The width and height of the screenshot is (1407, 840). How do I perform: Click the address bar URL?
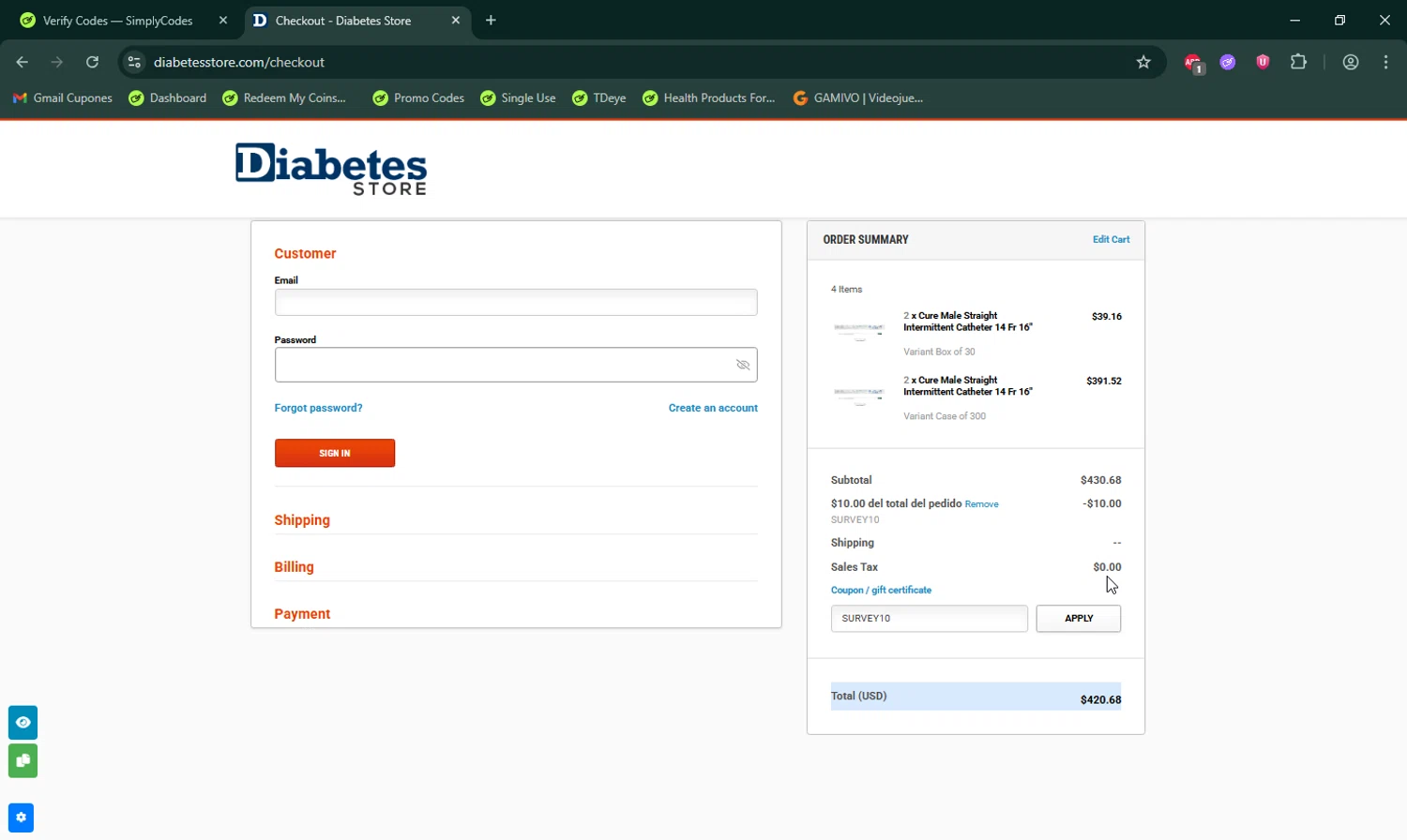point(239,62)
